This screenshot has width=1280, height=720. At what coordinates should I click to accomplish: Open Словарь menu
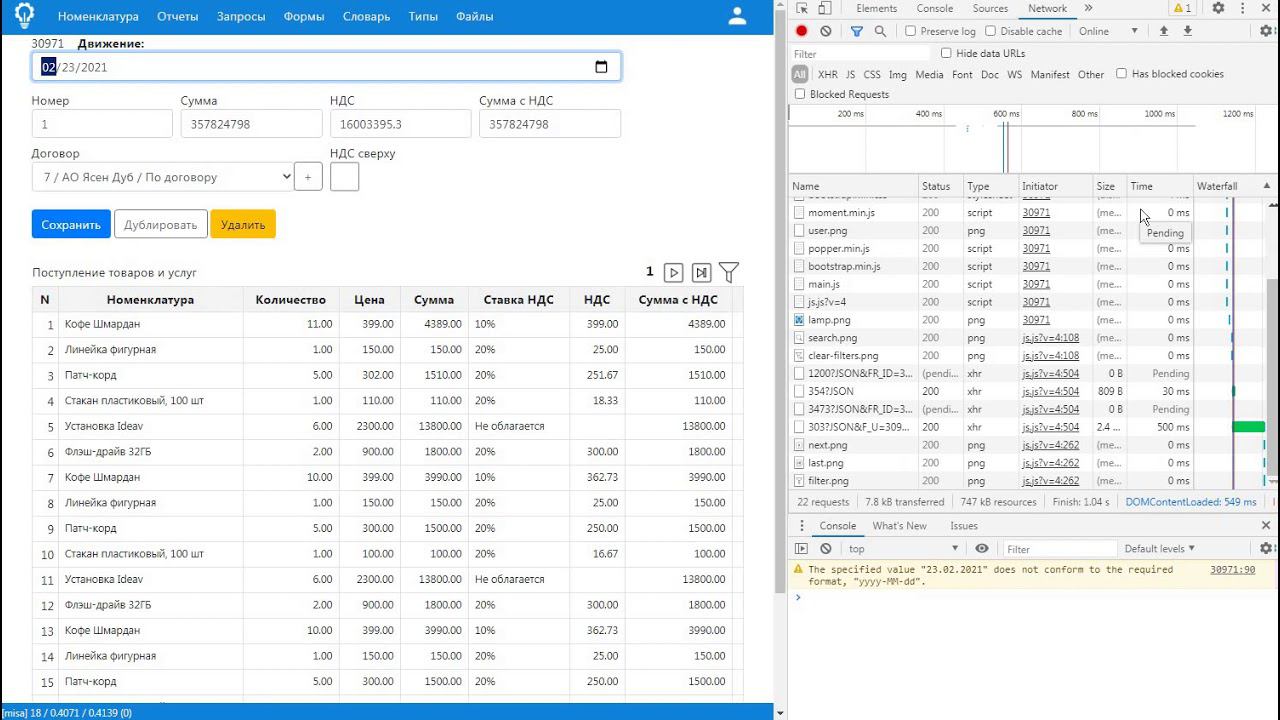click(x=367, y=16)
